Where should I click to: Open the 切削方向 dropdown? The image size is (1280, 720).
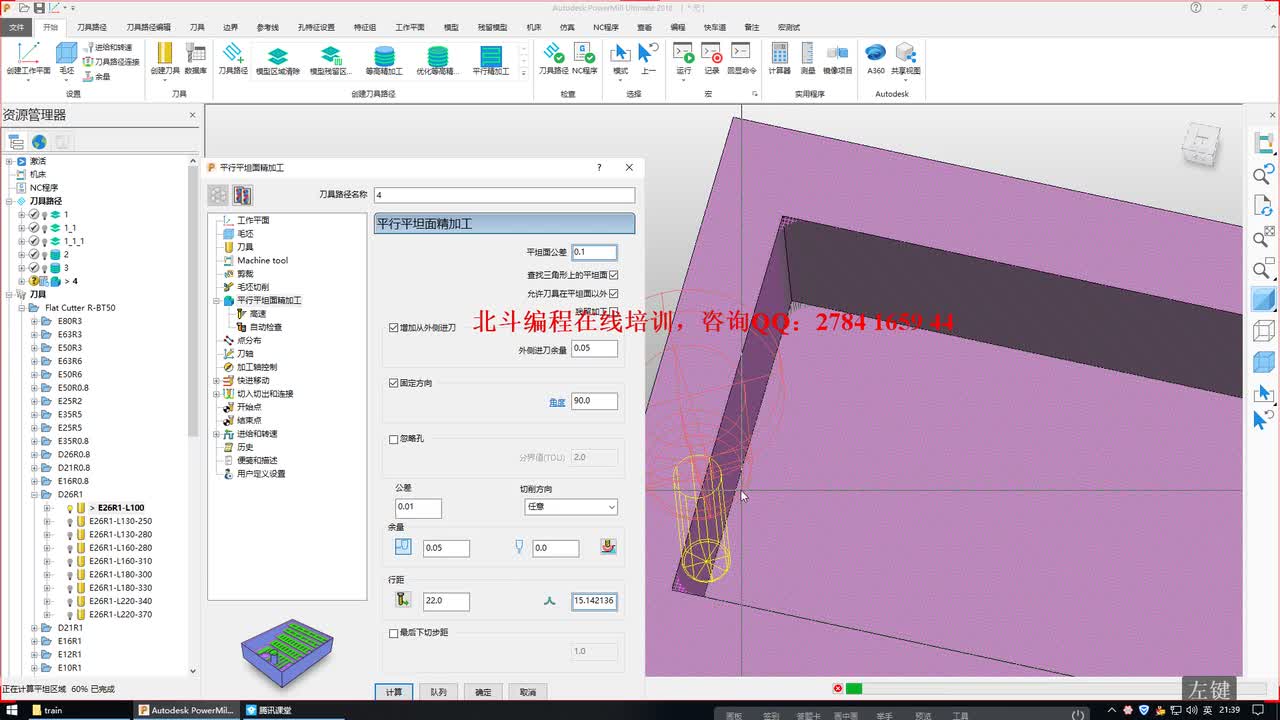tap(571, 507)
